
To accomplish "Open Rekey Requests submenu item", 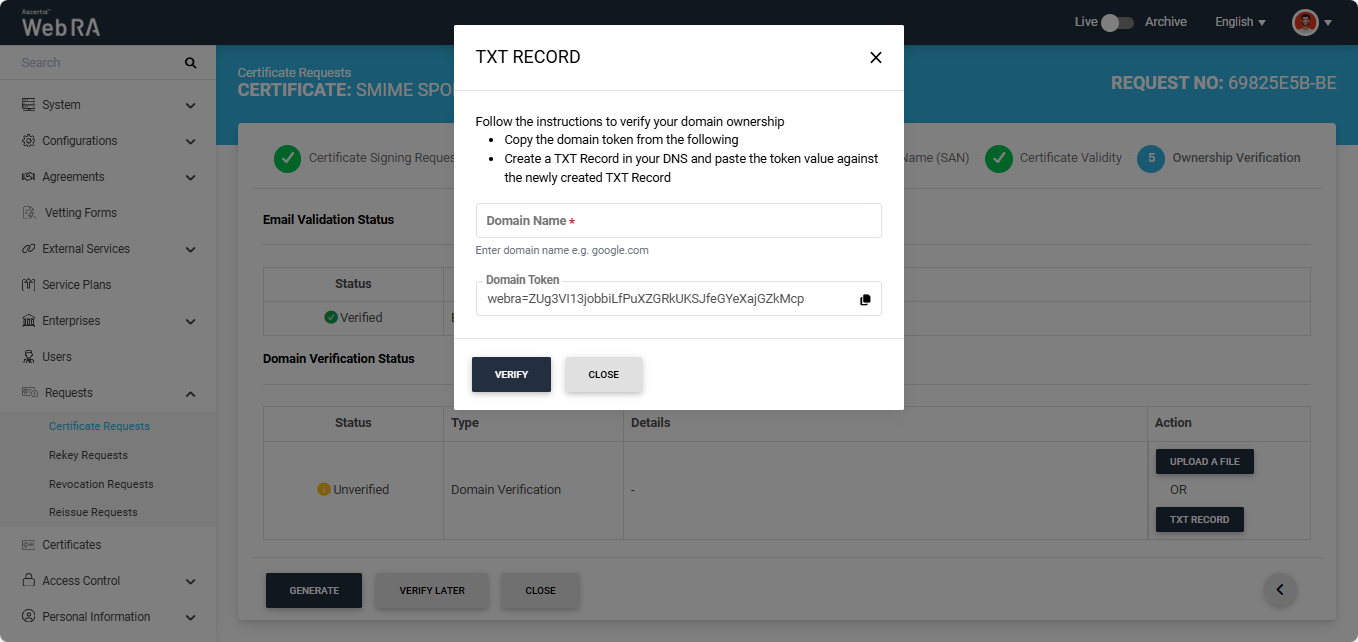I will 88,455.
